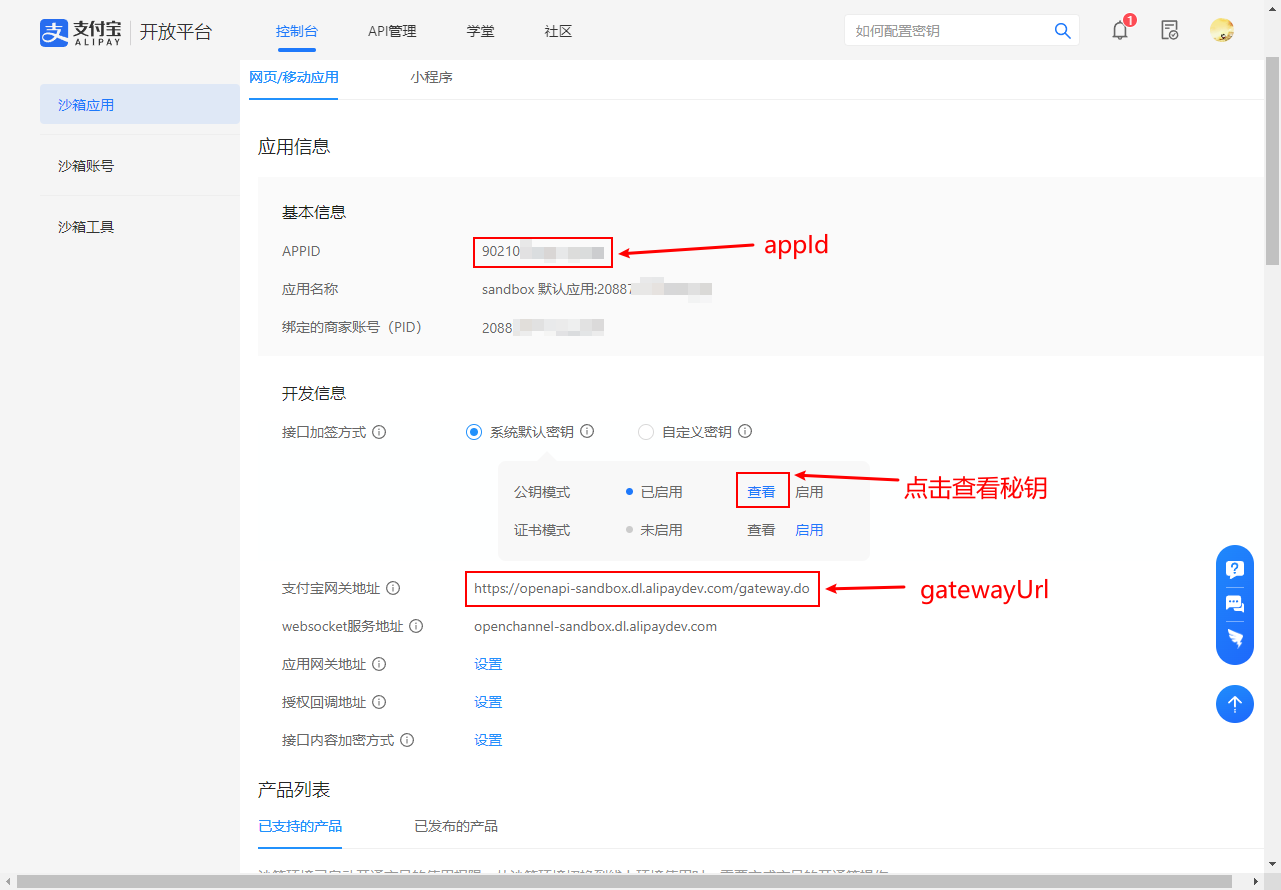This screenshot has height=890, width=1281.
Task: Click 启用 link for 证书模式
Action: pos(809,530)
